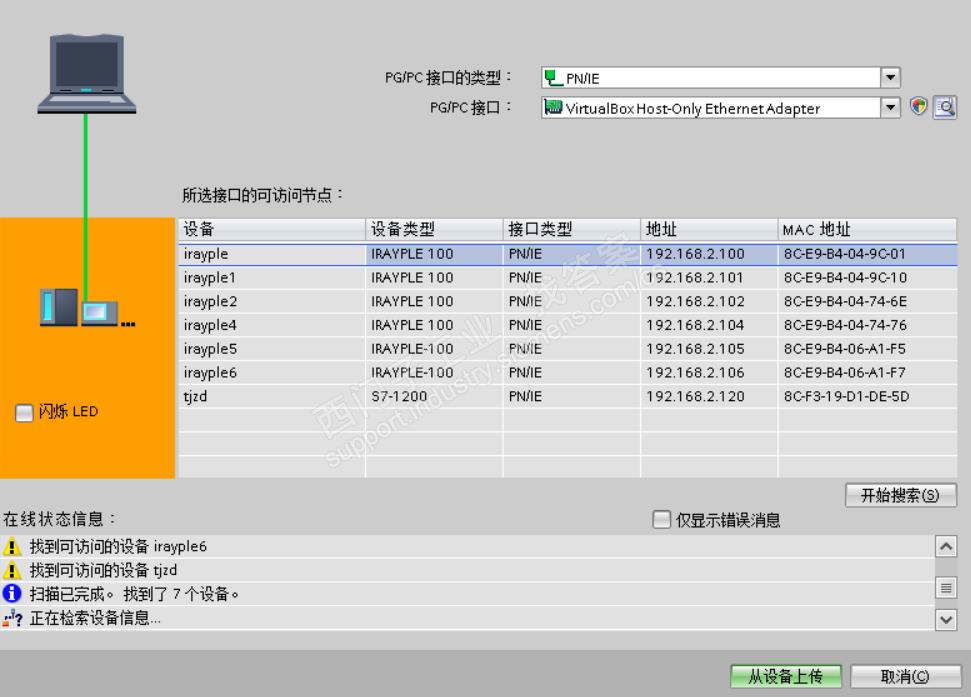
Task: Select the irayple4 device row
Action: click(568, 326)
